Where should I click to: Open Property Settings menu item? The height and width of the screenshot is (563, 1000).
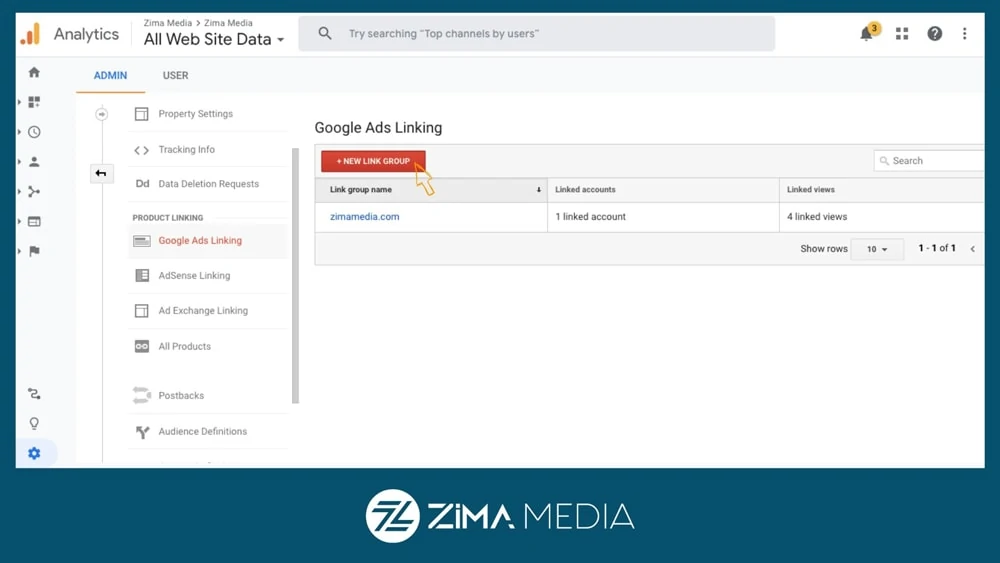click(x=195, y=114)
